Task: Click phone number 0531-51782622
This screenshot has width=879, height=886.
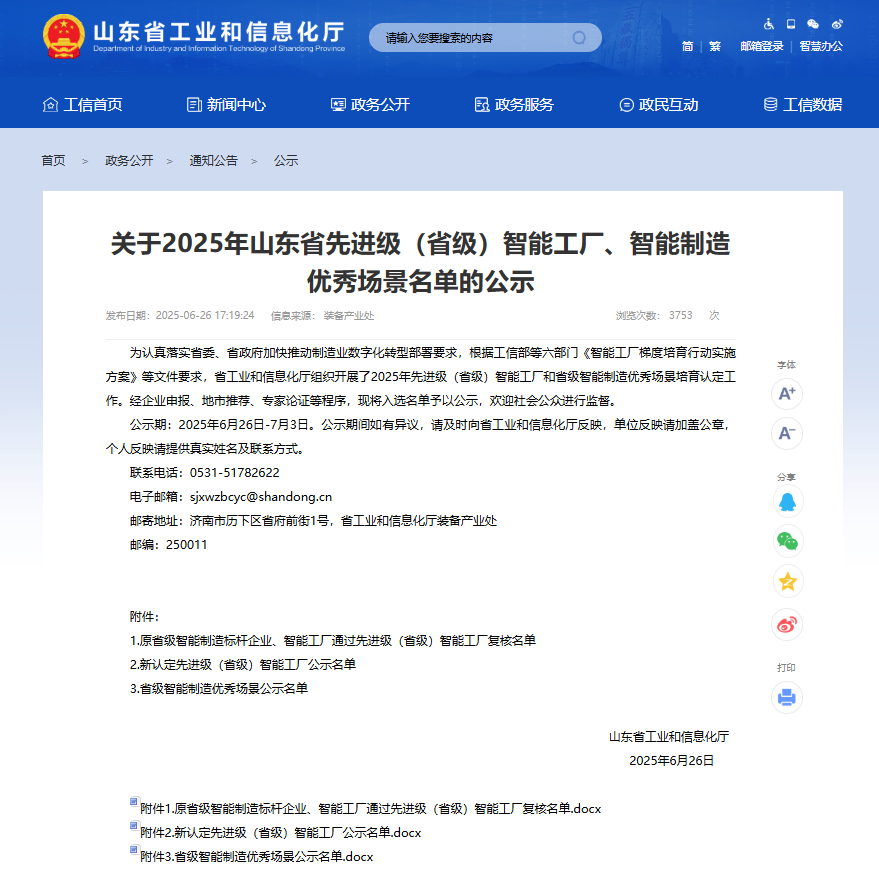Action: [234, 472]
